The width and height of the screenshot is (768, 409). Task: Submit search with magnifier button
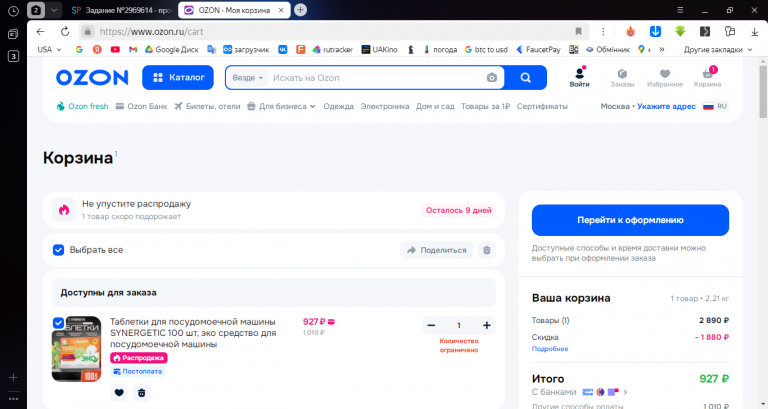pos(526,78)
